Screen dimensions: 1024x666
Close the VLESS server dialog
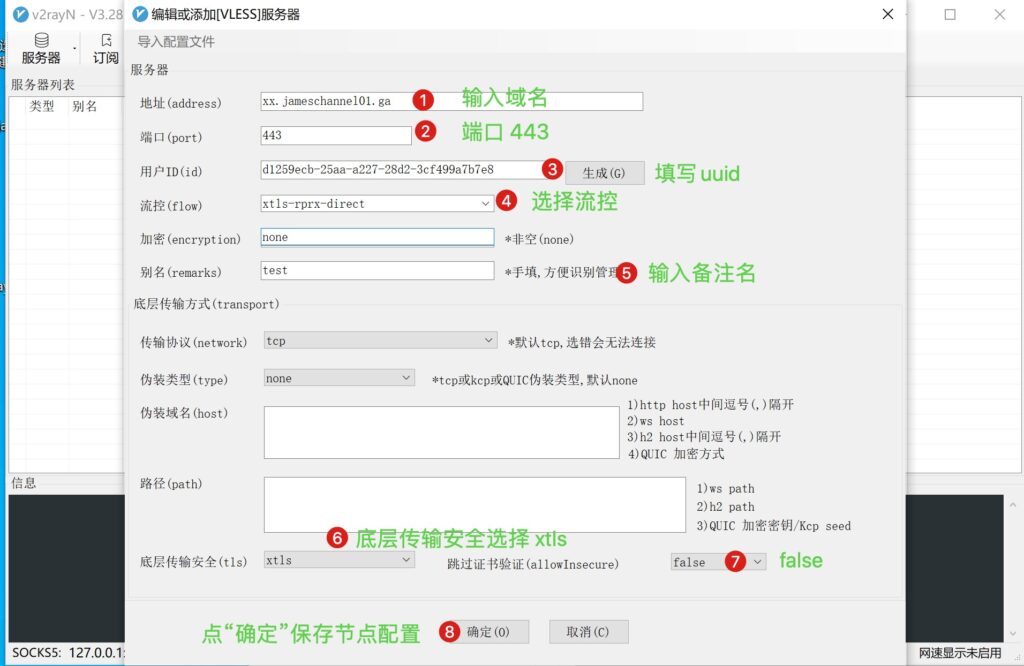coord(888,14)
